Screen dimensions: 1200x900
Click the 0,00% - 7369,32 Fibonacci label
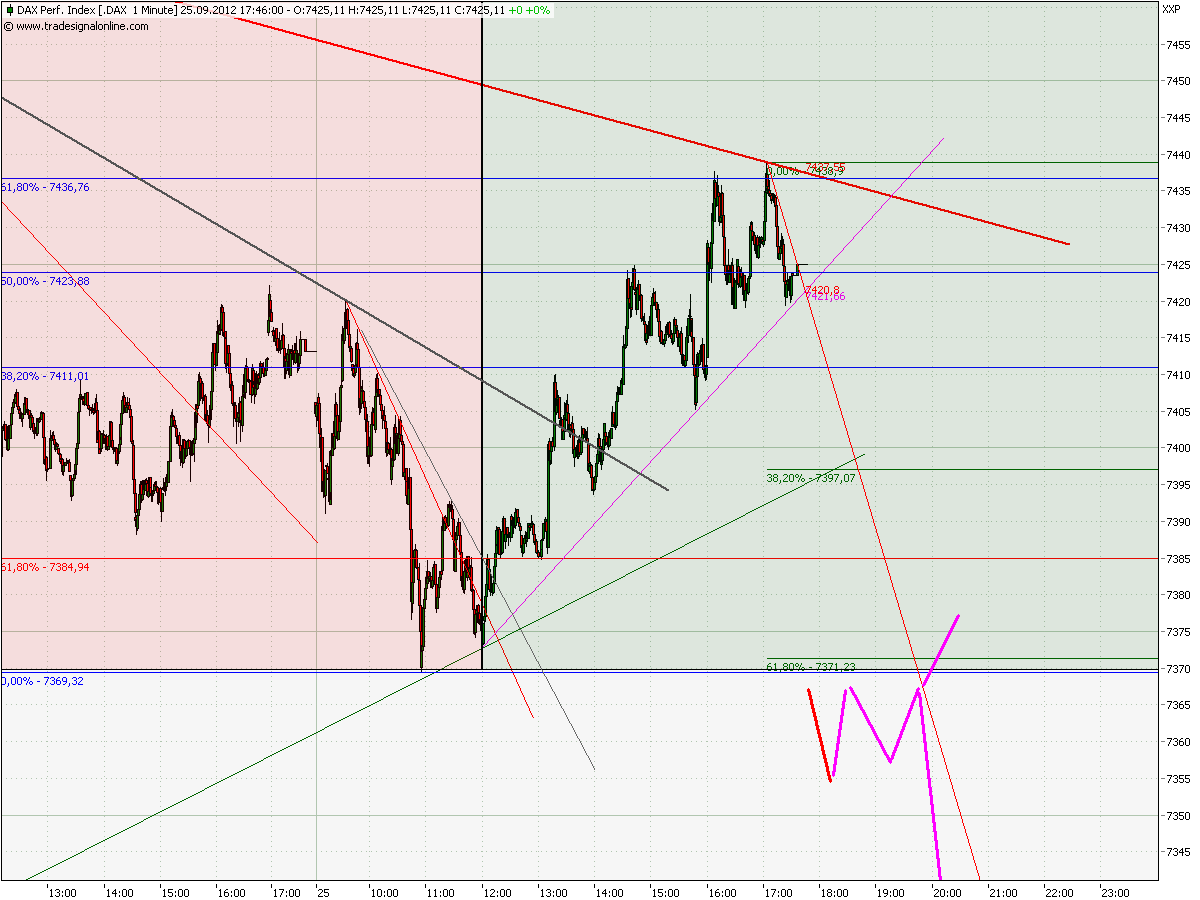coord(42,683)
